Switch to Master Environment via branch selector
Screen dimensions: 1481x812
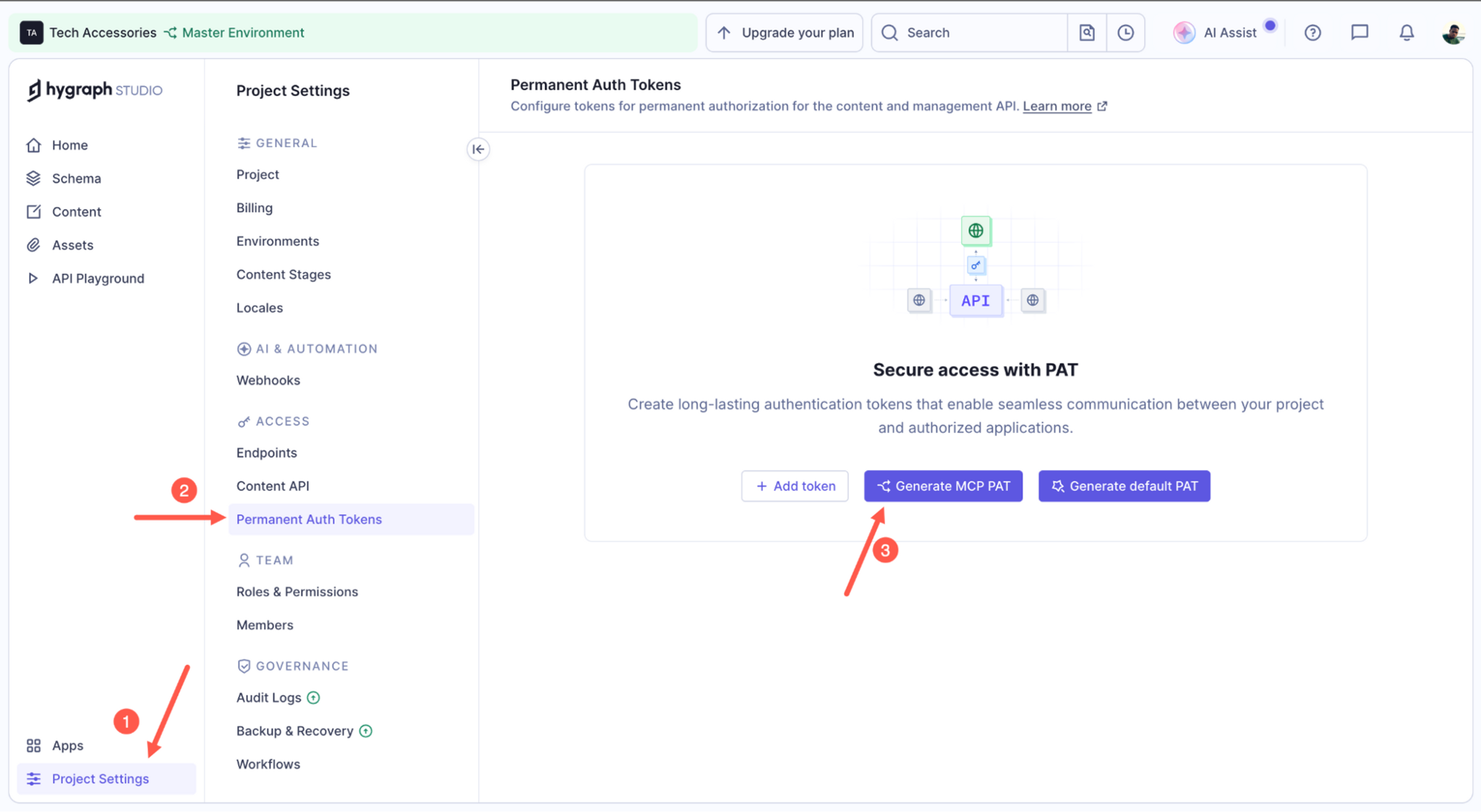(234, 33)
